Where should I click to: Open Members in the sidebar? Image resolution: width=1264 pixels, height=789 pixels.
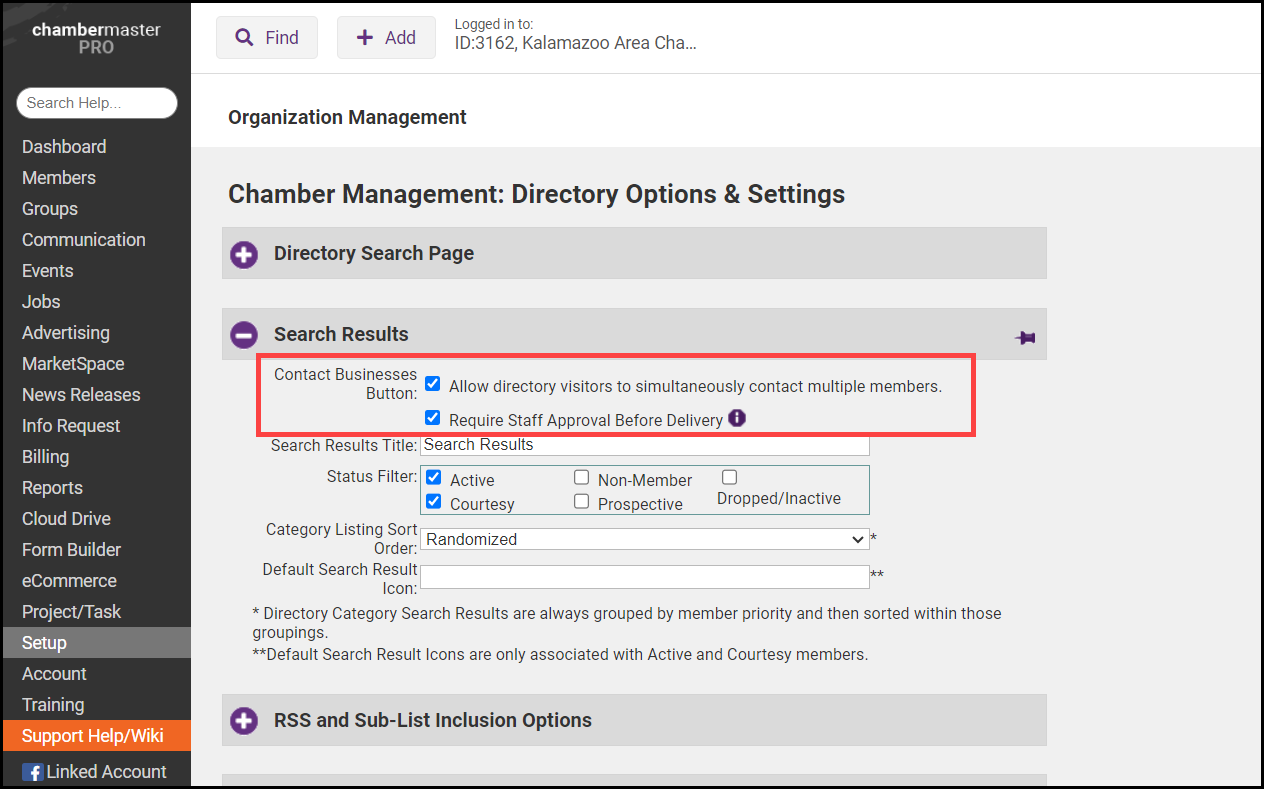click(x=59, y=178)
